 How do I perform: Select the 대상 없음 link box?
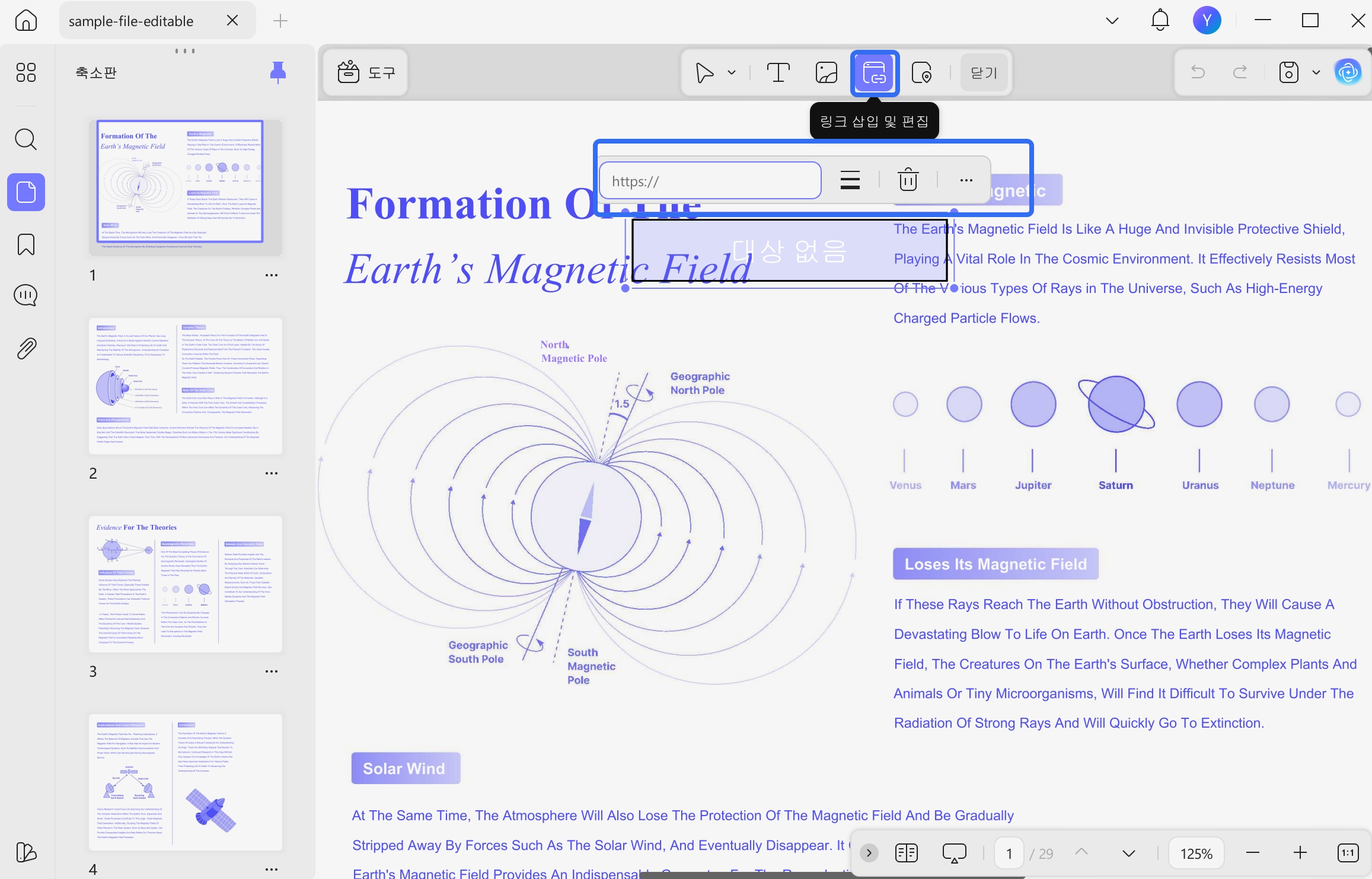[789, 251]
